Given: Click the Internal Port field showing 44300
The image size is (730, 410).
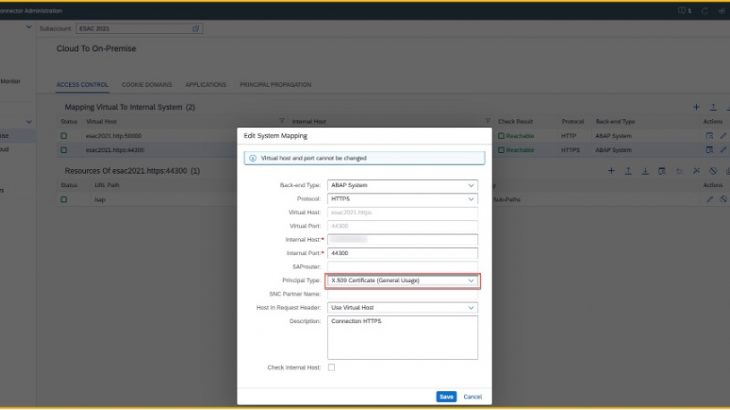Looking at the screenshot, I should click(402, 253).
